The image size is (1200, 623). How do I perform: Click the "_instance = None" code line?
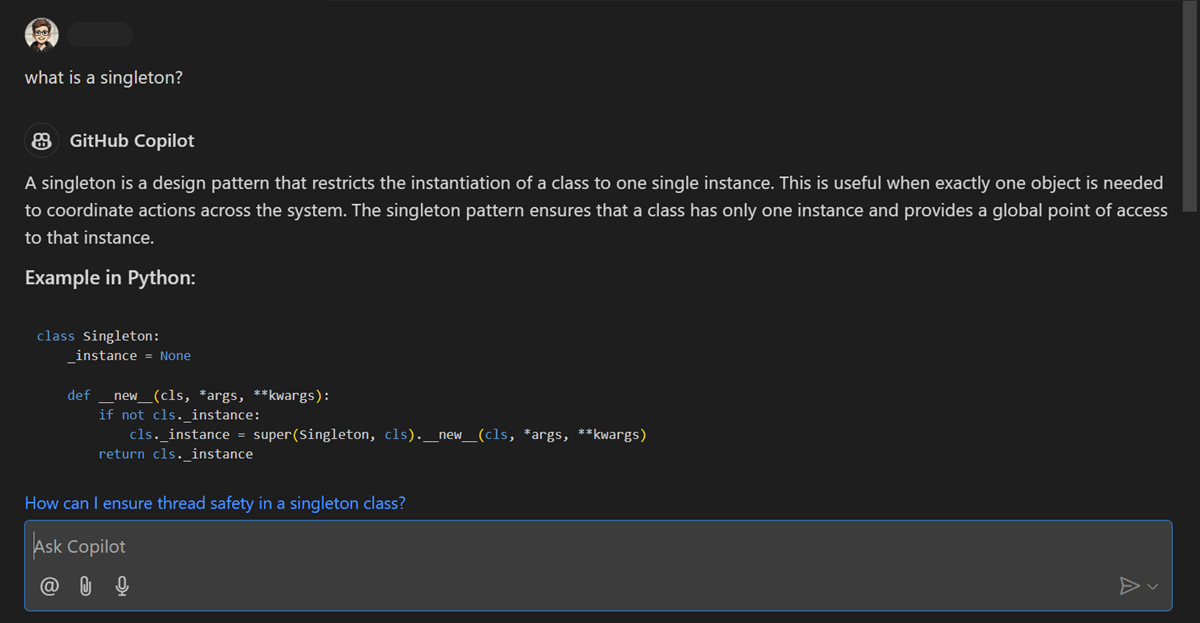129,356
